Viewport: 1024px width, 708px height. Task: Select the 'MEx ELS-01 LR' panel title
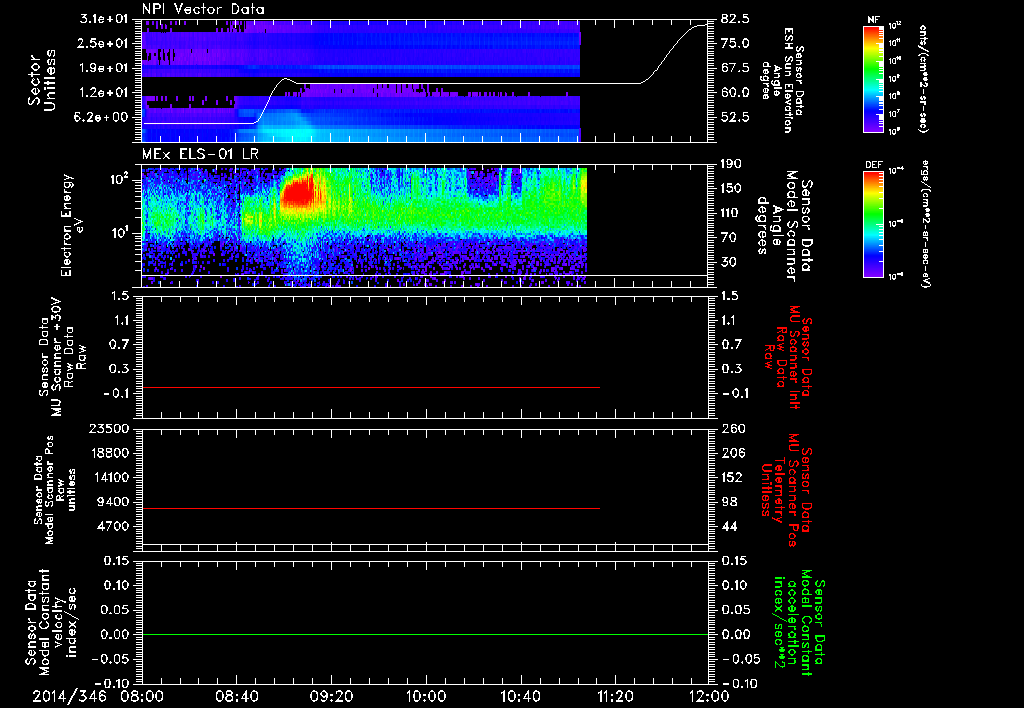pos(200,155)
